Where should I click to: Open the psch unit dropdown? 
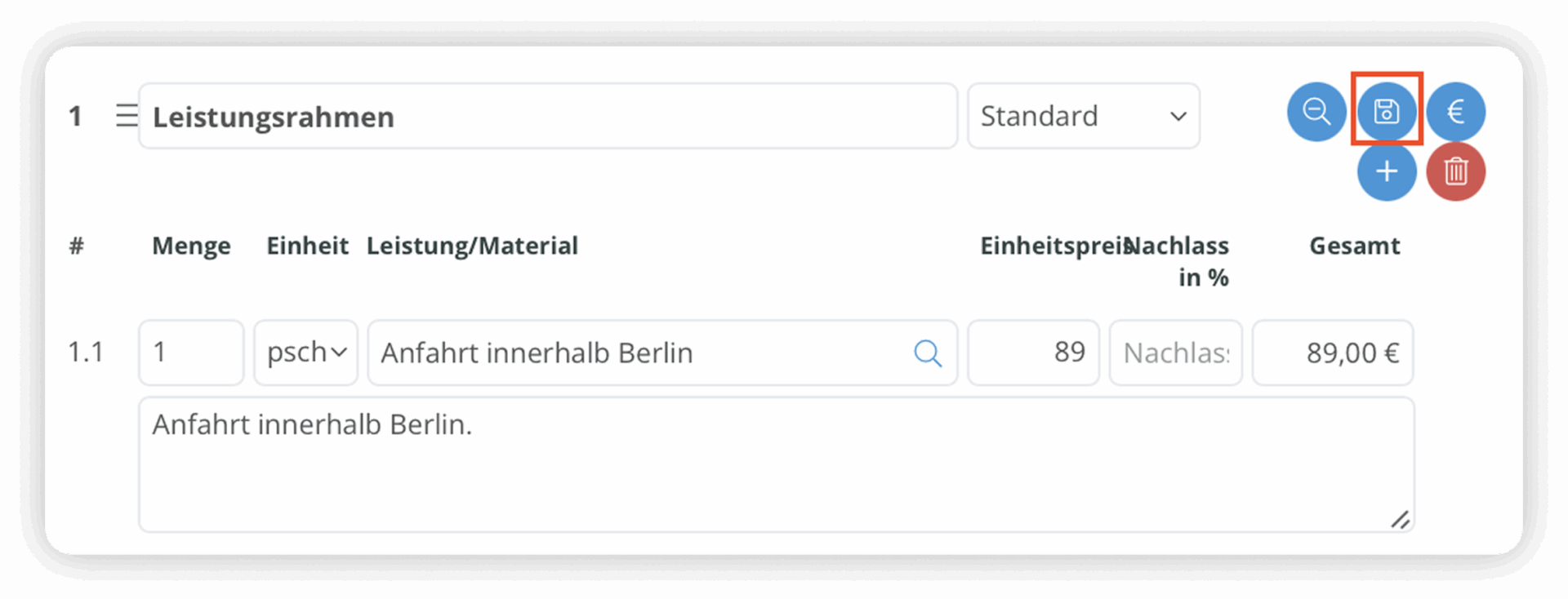[x=306, y=353]
